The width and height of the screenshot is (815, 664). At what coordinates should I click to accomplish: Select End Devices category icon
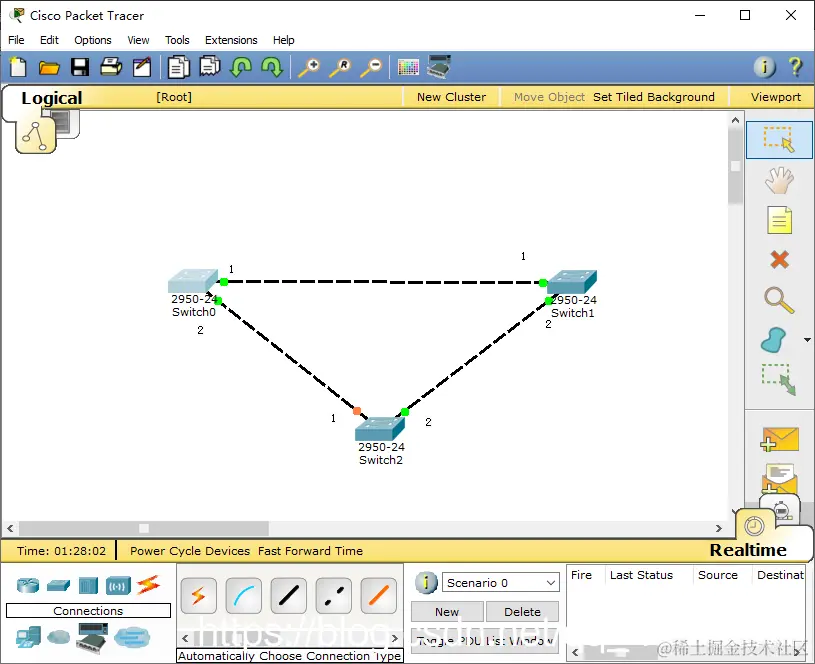[28, 637]
